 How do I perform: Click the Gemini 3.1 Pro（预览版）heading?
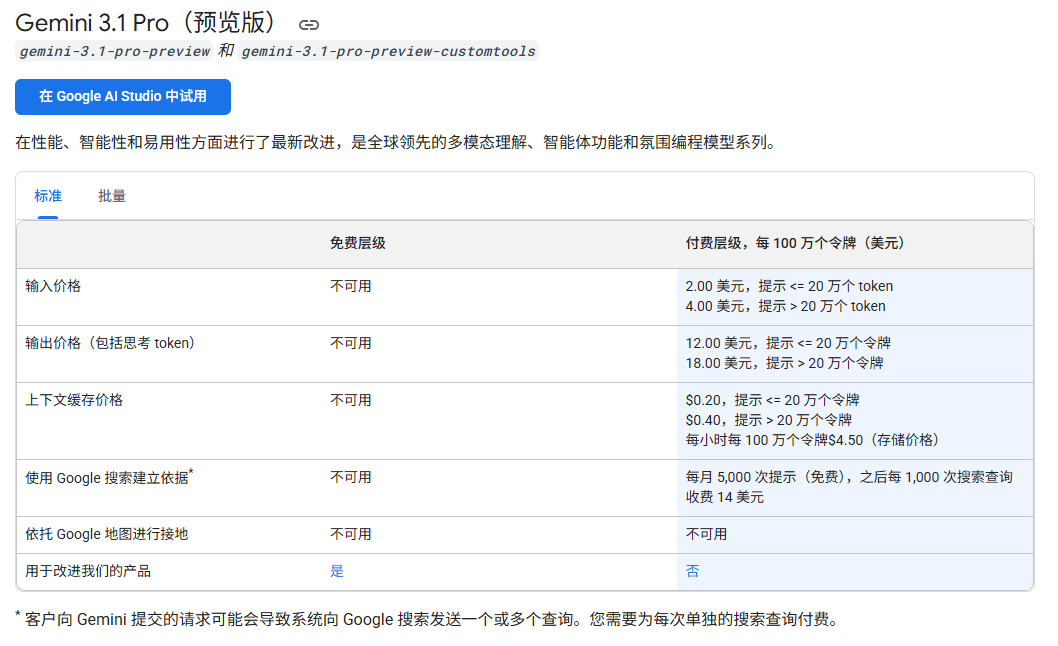point(146,23)
